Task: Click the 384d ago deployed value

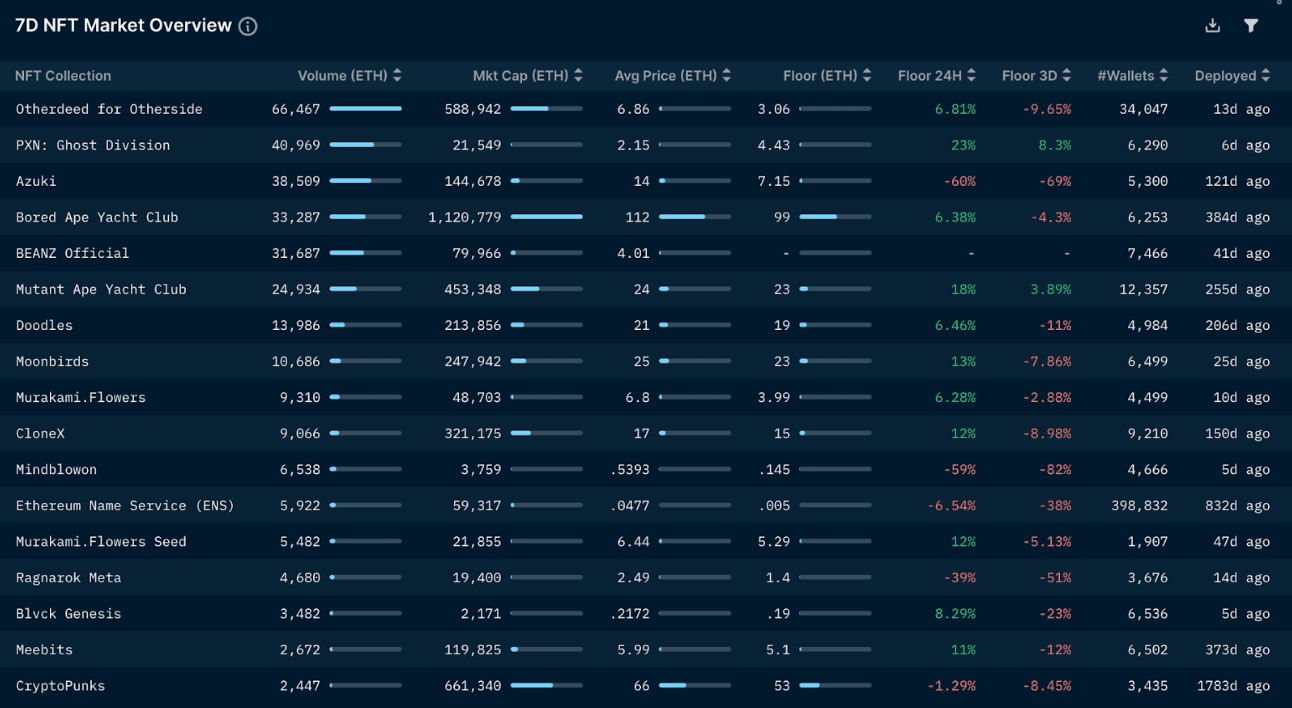Action: pyautogui.click(x=1237, y=217)
